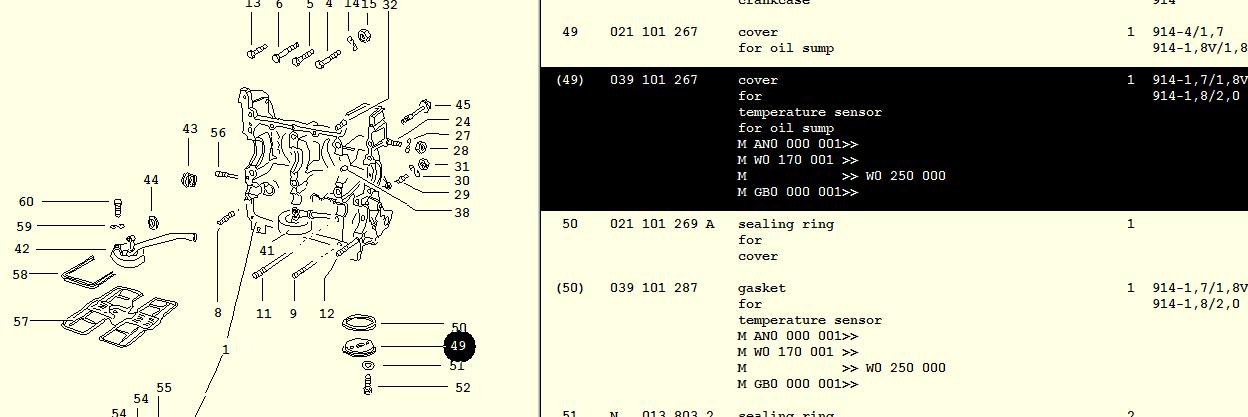This screenshot has height=417, width=1248.
Task: Select callout 57 beside the gasket drawing
Action: [21, 322]
